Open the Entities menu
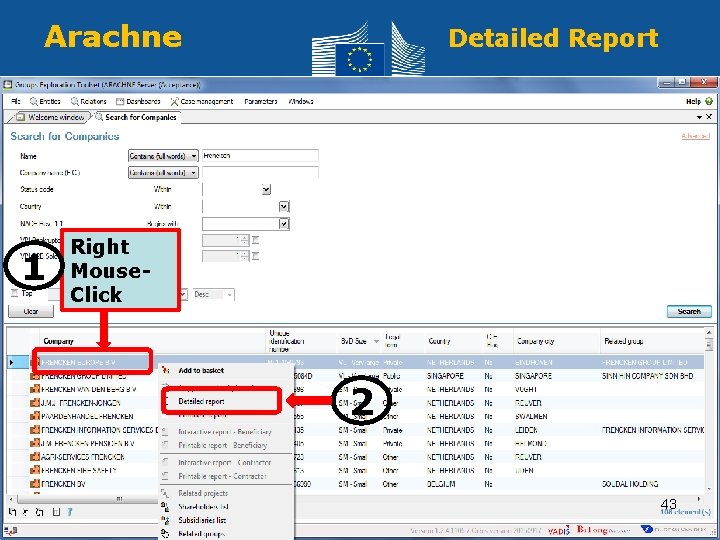The image size is (720, 540). 45,101
